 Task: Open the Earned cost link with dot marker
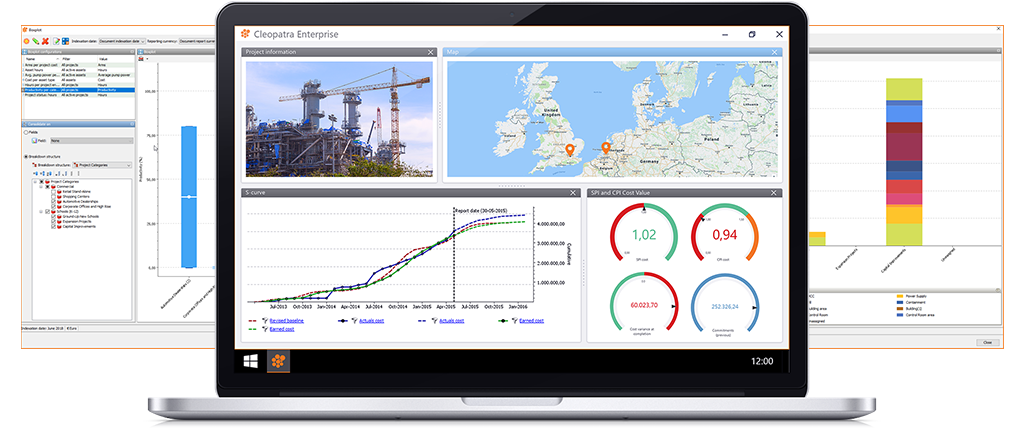[532, 321]
